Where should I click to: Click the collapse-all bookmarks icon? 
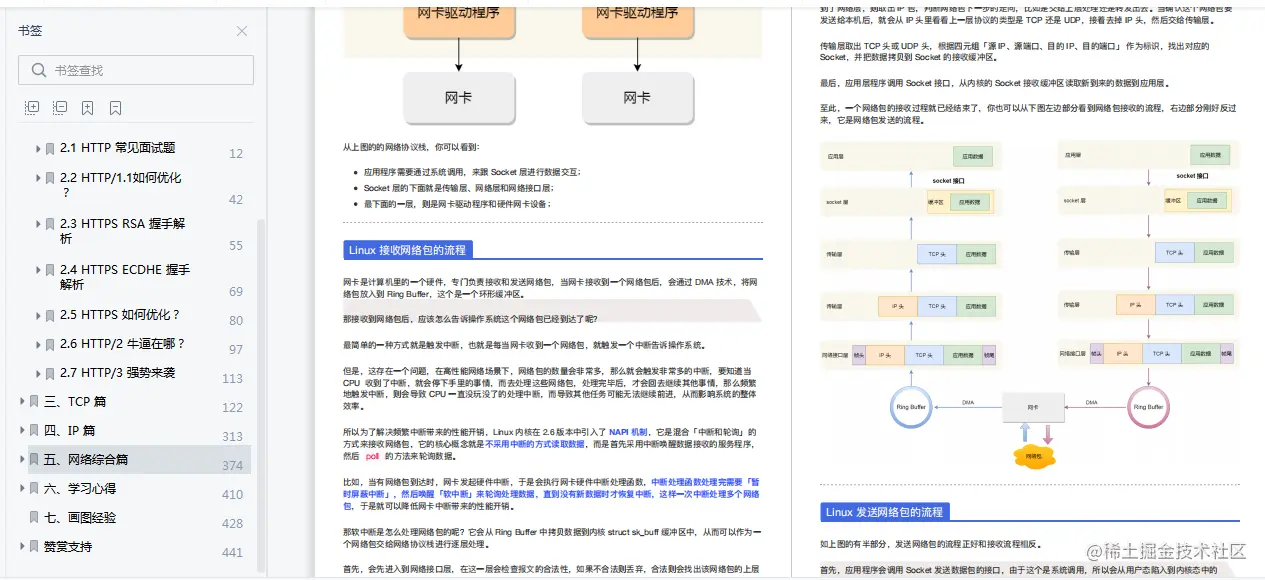pos(62,107)
